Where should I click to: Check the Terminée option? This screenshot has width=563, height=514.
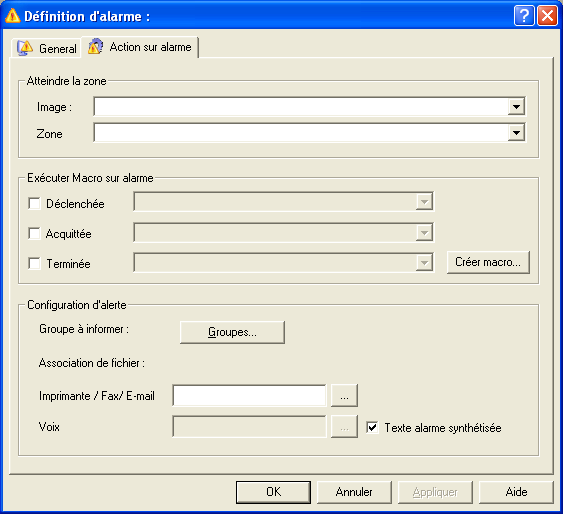coord(34,263)
